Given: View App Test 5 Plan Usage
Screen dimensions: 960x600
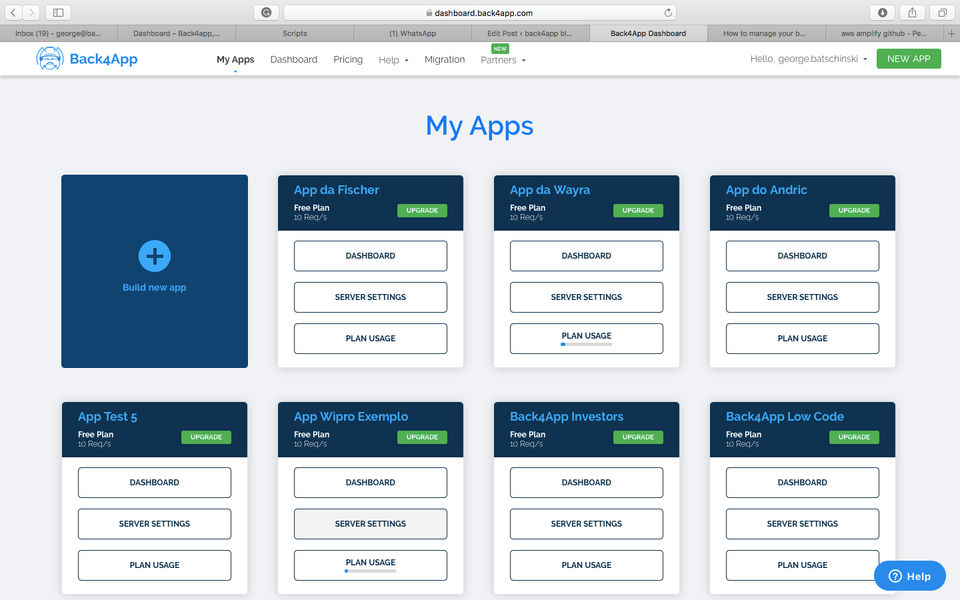Looking at the screenshot, I should pyautogui.click(x=154, y=565).
